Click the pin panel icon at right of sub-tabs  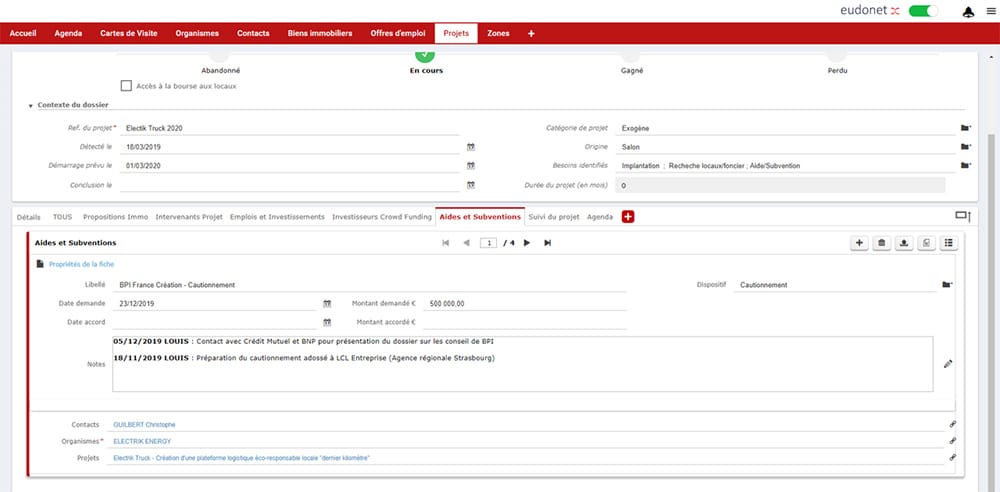pos(963,216)
